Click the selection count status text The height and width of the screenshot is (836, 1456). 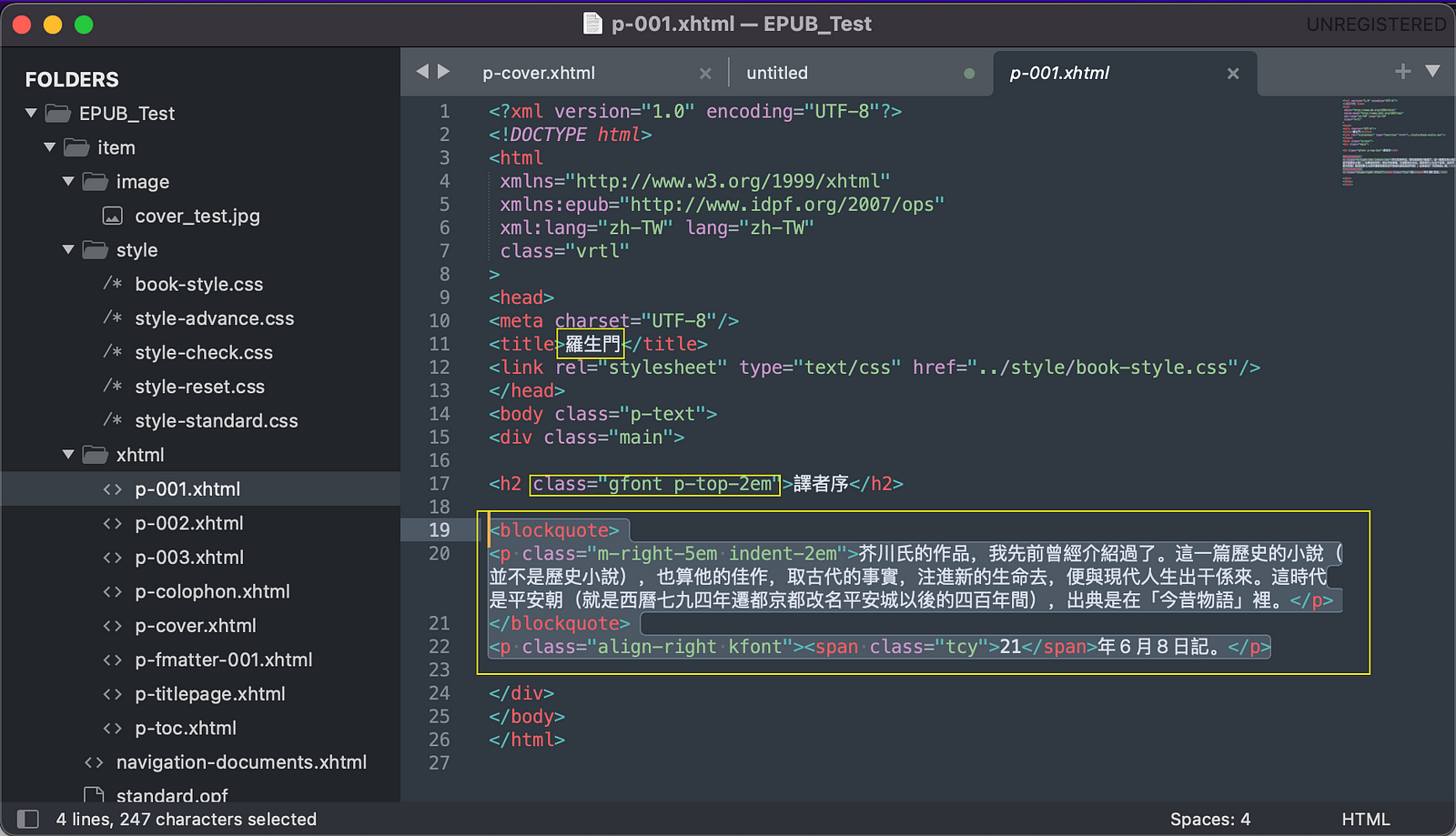tap(187, 820)
